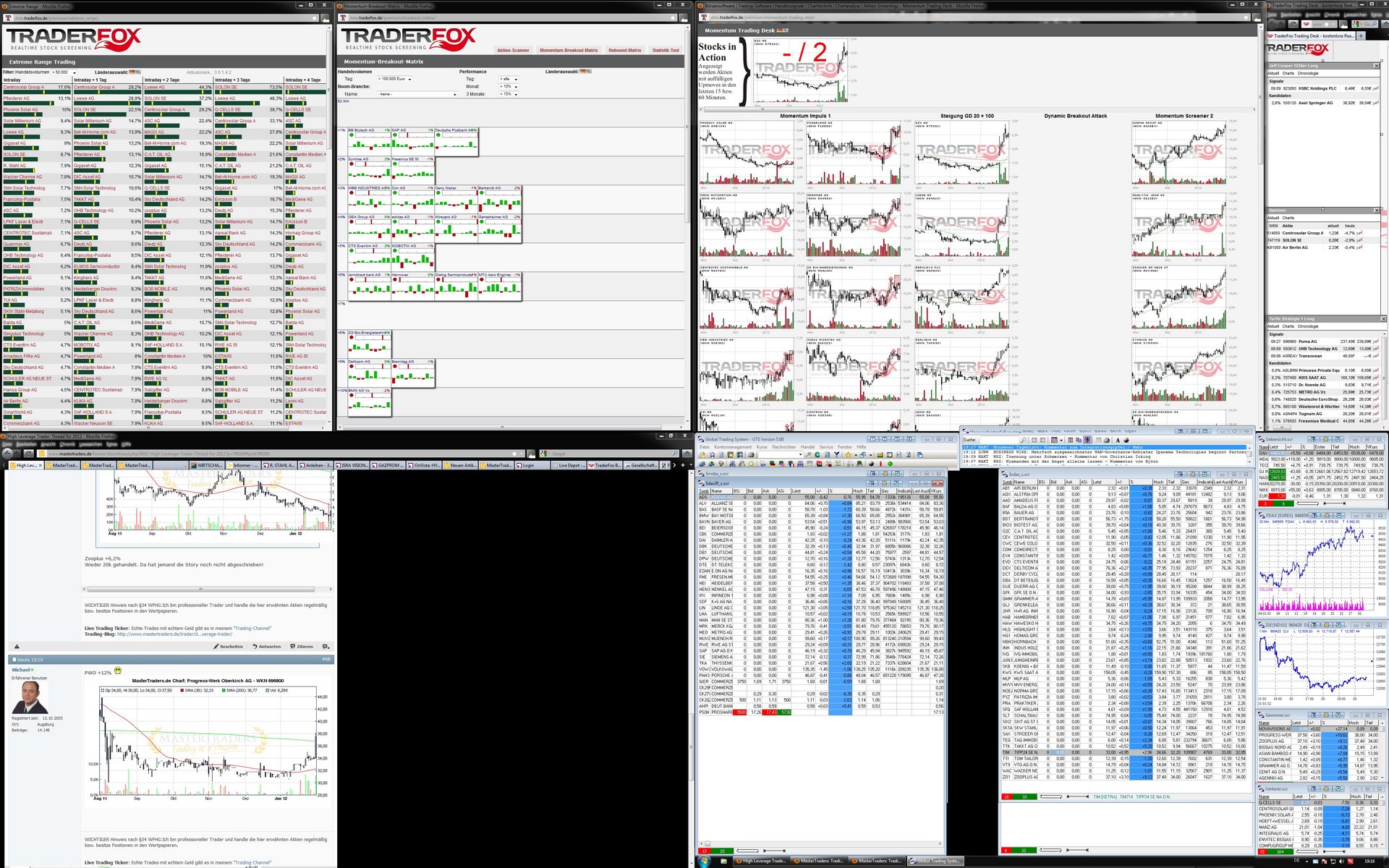Switch to GTS workspace 1 button

[x=872, y=439]
